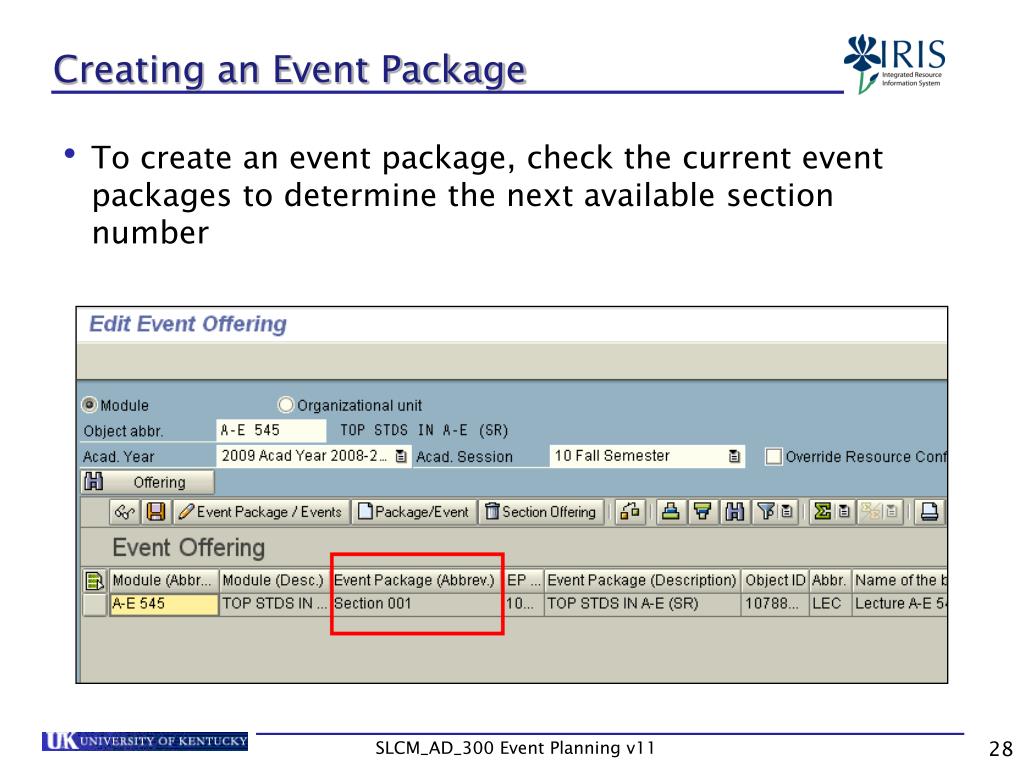Click the Event Package / Events edit button
The height and width of the screenshot is (768, 1024).
[x=261, y=512]
